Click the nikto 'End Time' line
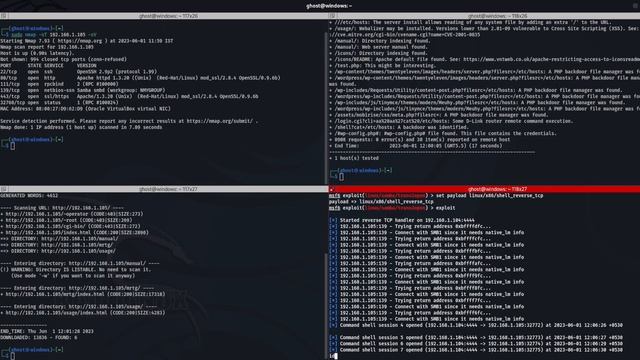 point(416,146)
